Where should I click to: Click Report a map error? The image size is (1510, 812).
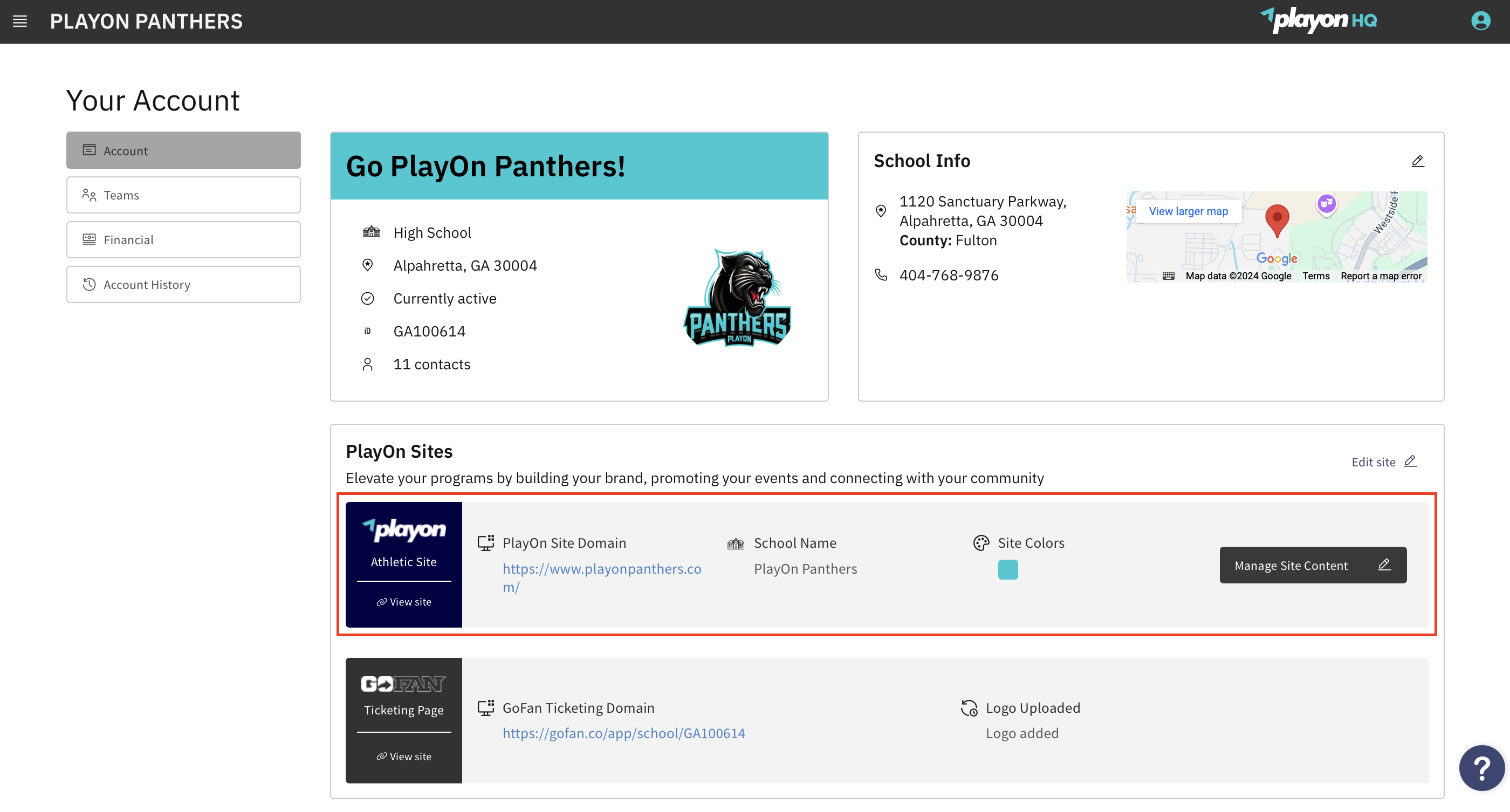click(x=1381, y=276)
